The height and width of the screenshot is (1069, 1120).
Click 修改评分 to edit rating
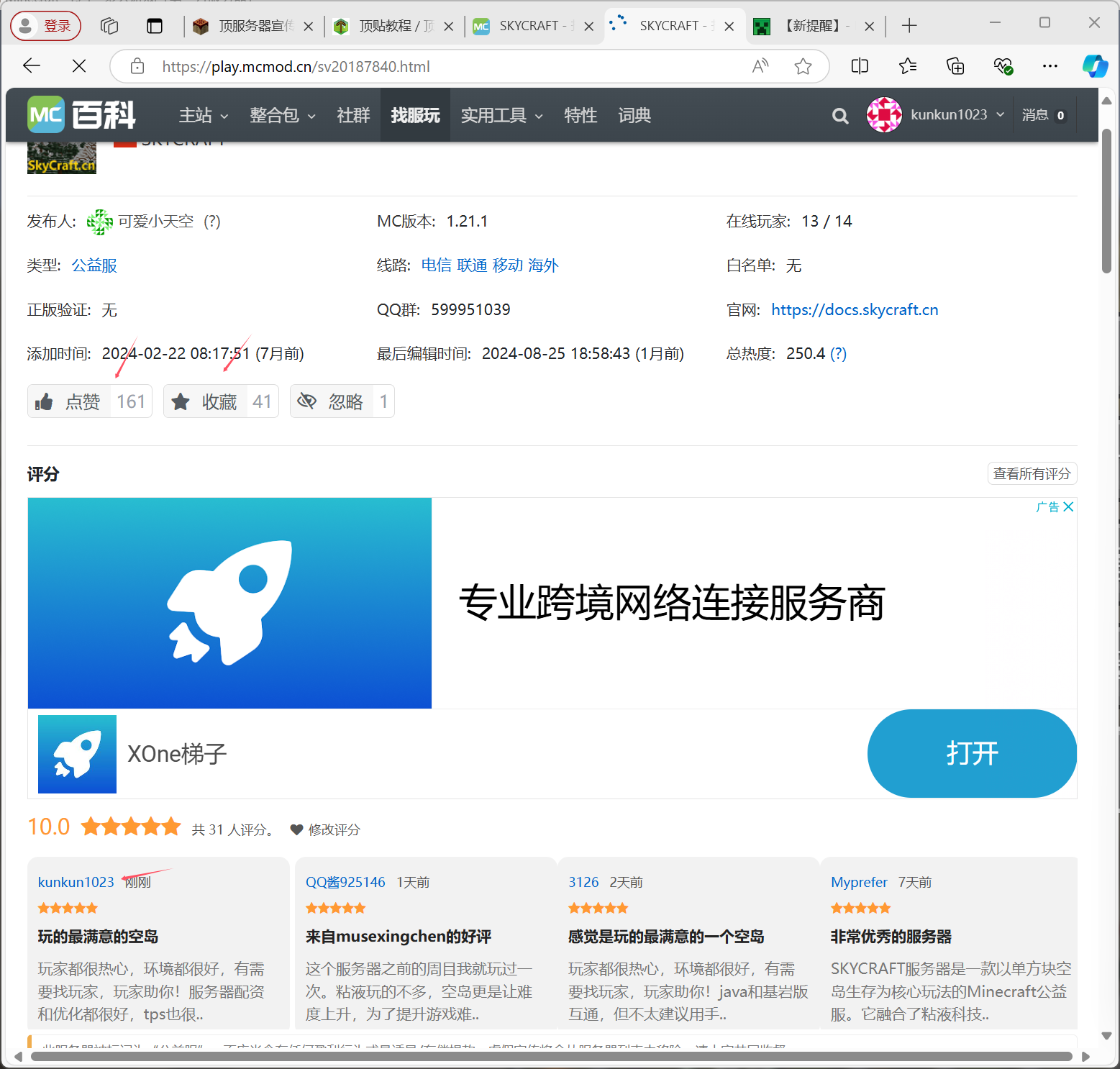pyautogui.click(x=325, y=829)
